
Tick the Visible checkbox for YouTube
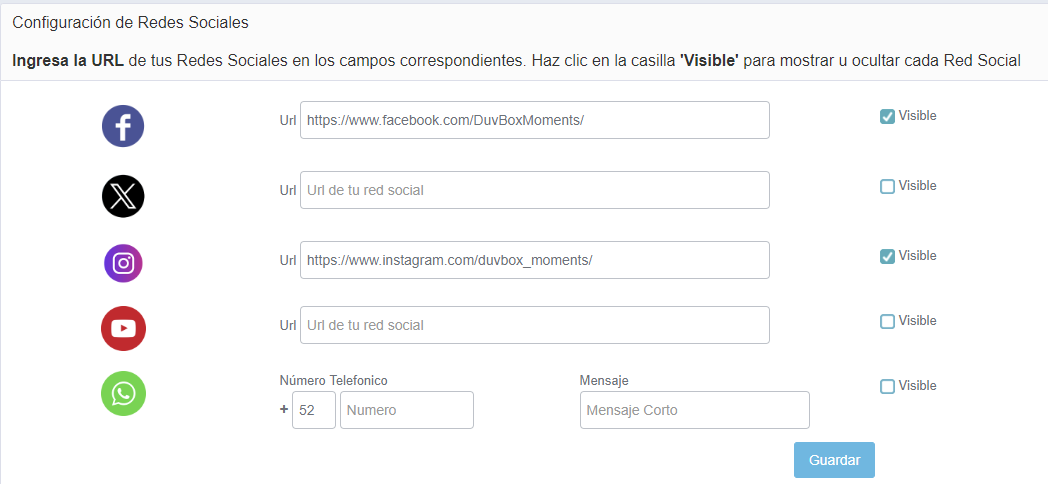click(x=887, y=321)
